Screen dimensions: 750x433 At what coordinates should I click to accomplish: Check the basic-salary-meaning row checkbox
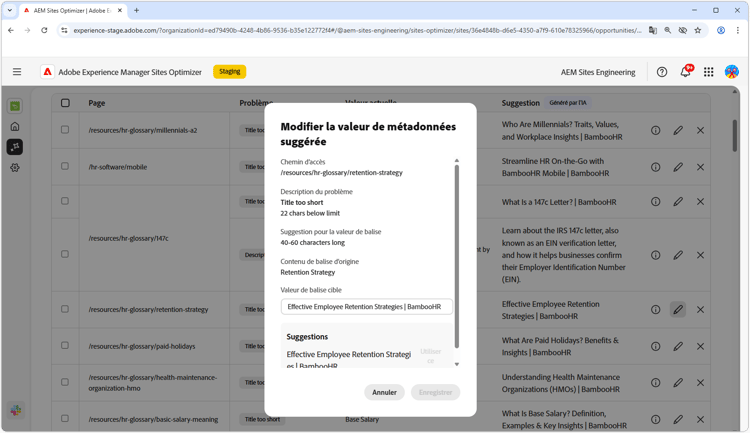pyautogui.click(x=65, y=418)
